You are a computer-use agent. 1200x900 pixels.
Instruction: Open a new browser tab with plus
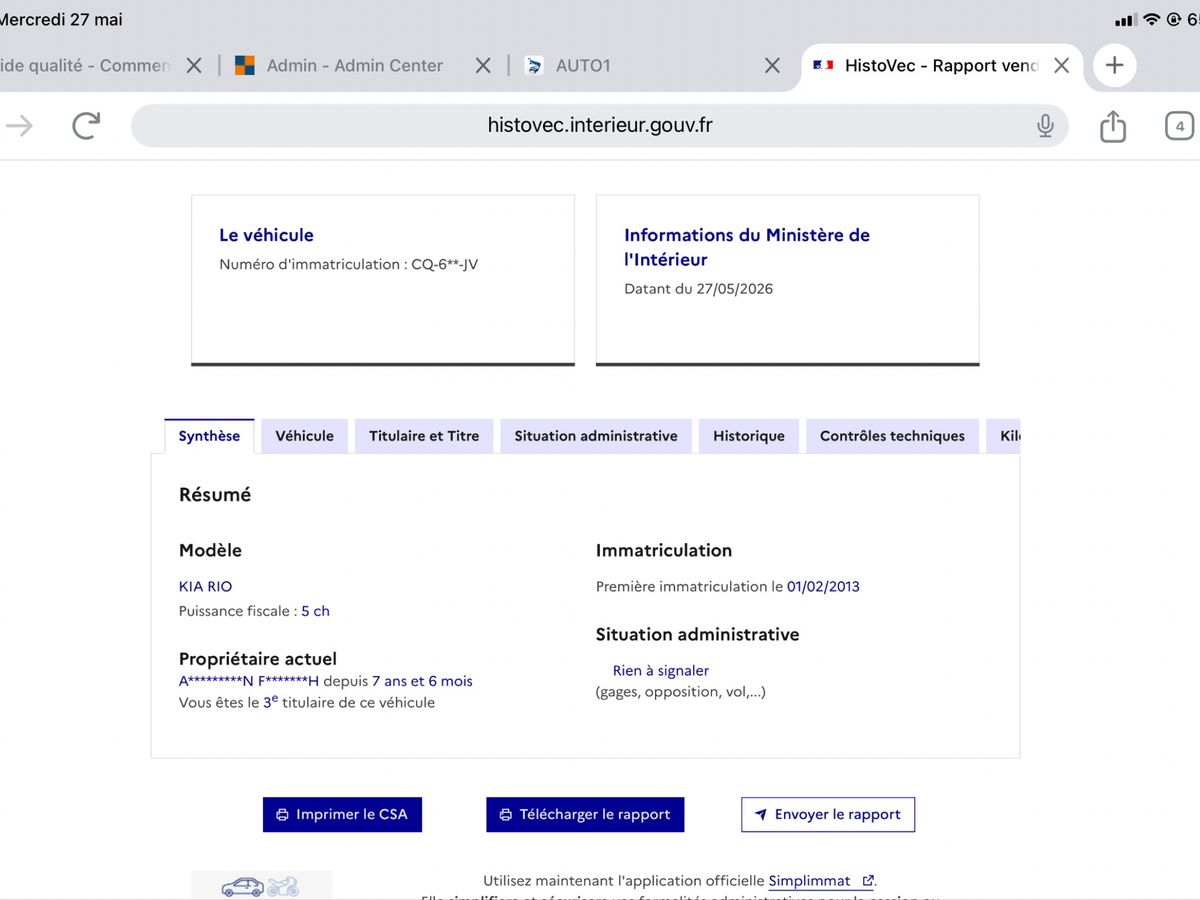tap(1114, 65)
